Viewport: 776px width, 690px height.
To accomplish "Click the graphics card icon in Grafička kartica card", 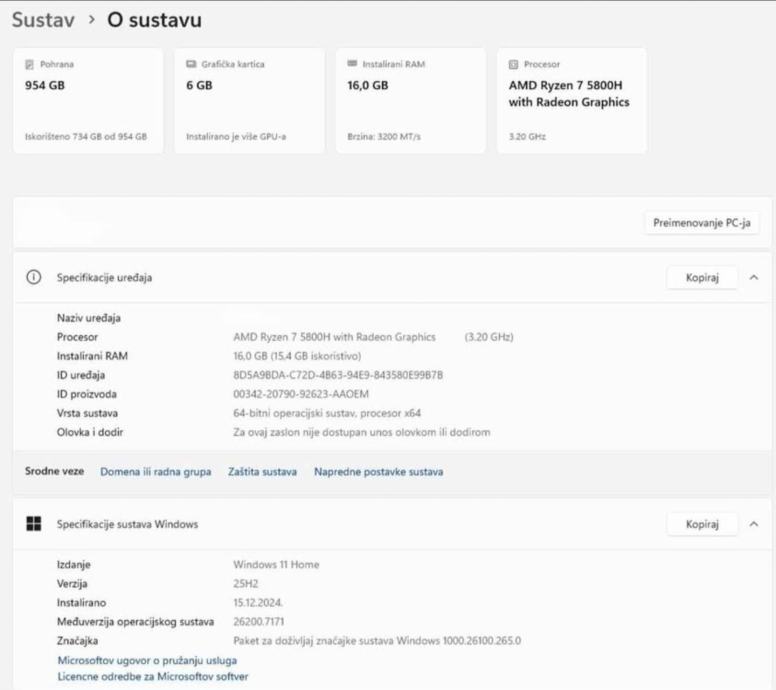I will coord(191,64).
